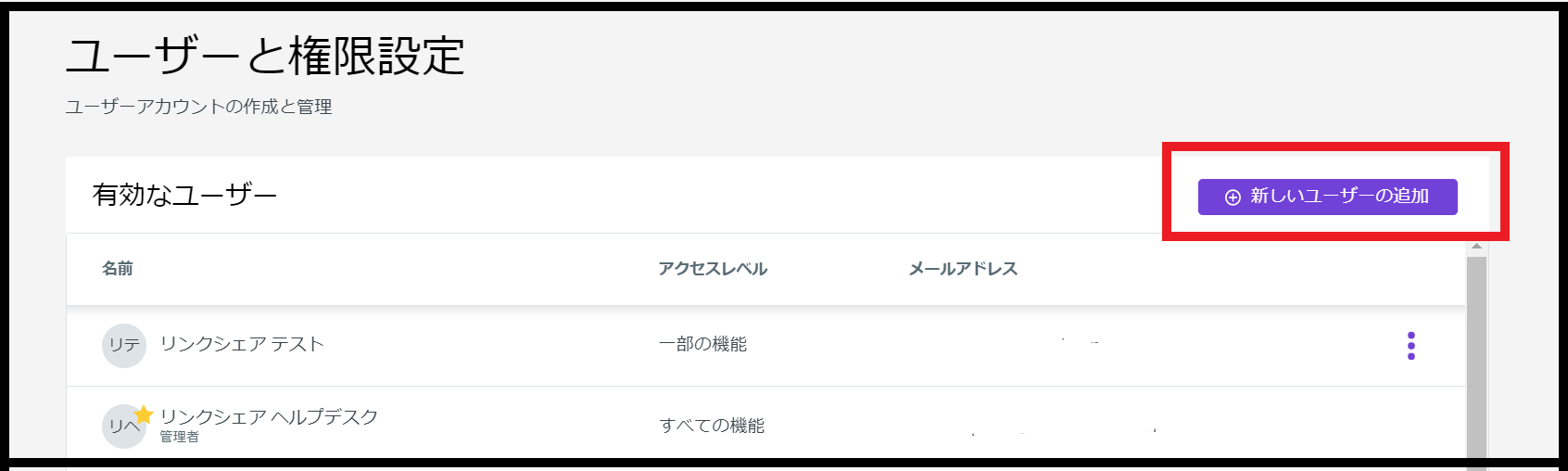Sort by the 名前 column header

[118, 269]
